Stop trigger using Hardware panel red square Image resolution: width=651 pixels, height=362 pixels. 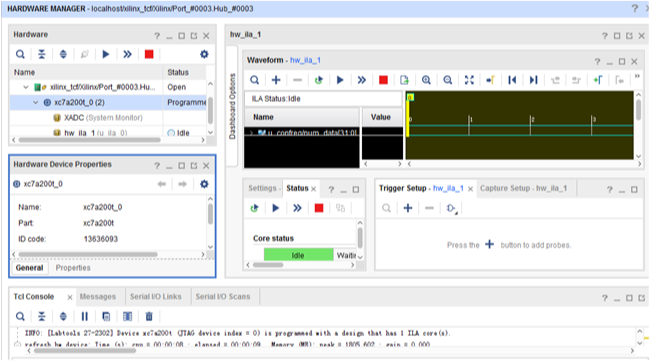[149, 54]
